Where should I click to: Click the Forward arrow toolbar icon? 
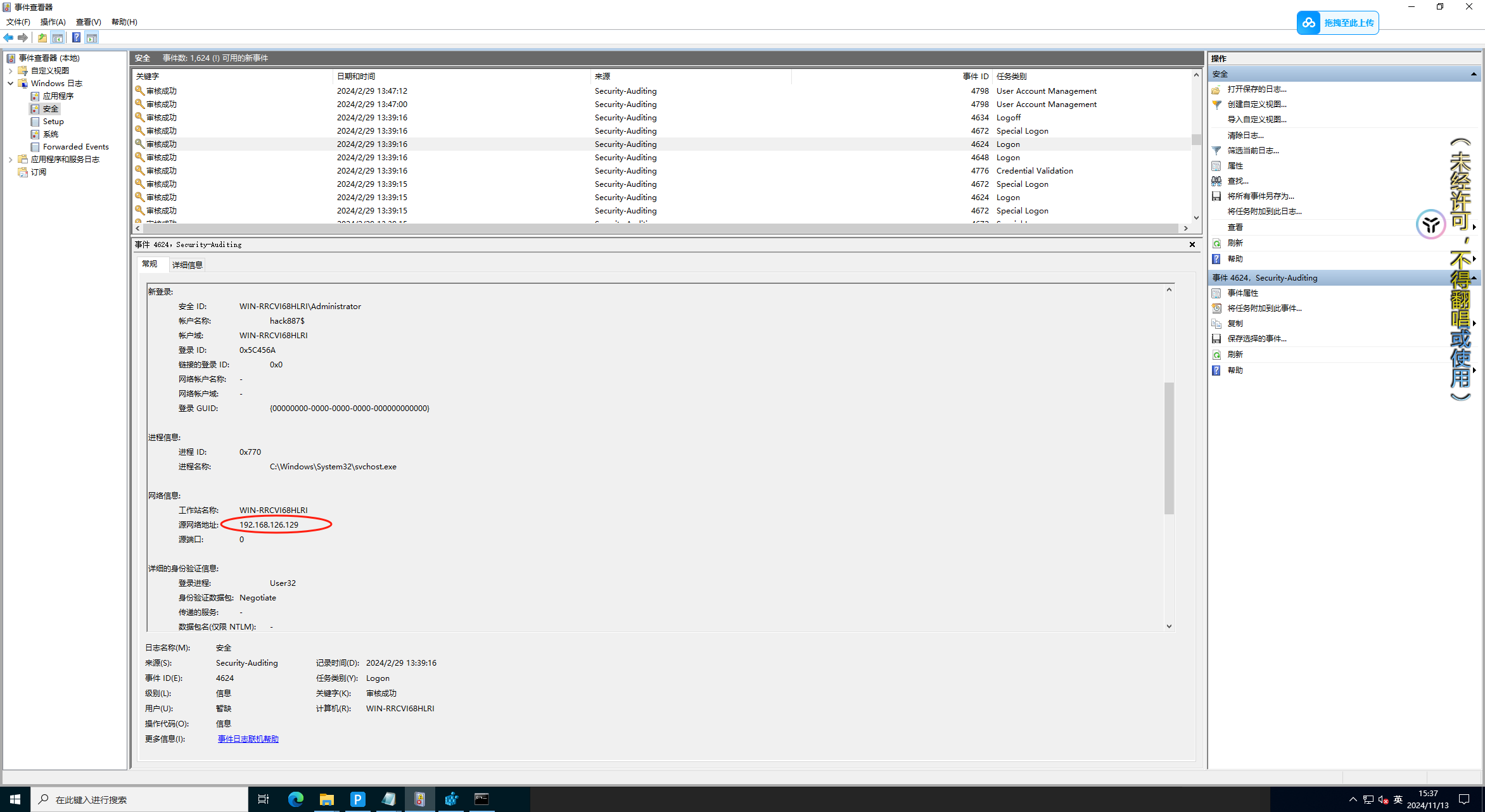[x=23, y=38]
